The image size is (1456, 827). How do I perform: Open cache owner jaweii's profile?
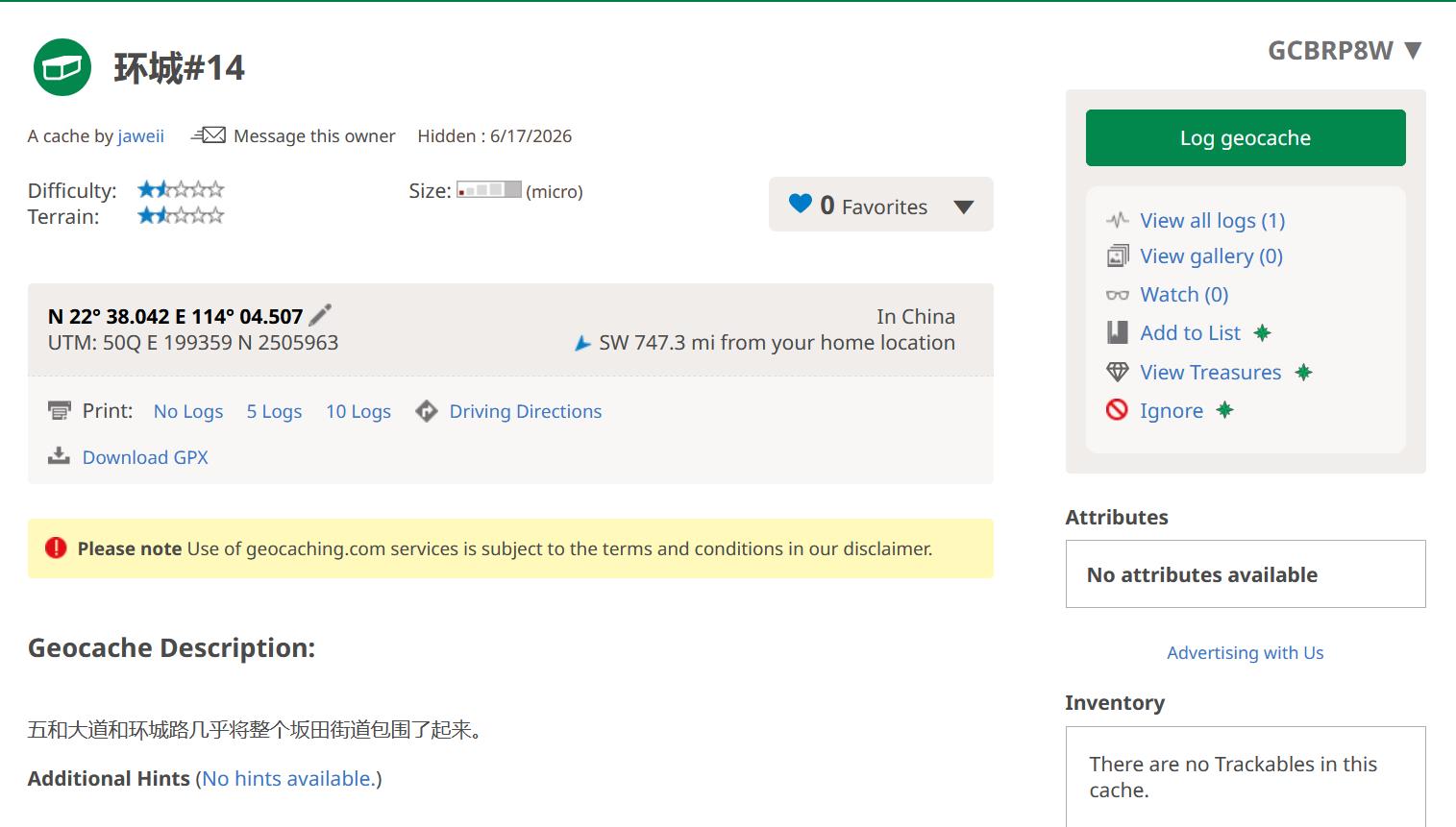pyautogui.click(x=141, y=135)
